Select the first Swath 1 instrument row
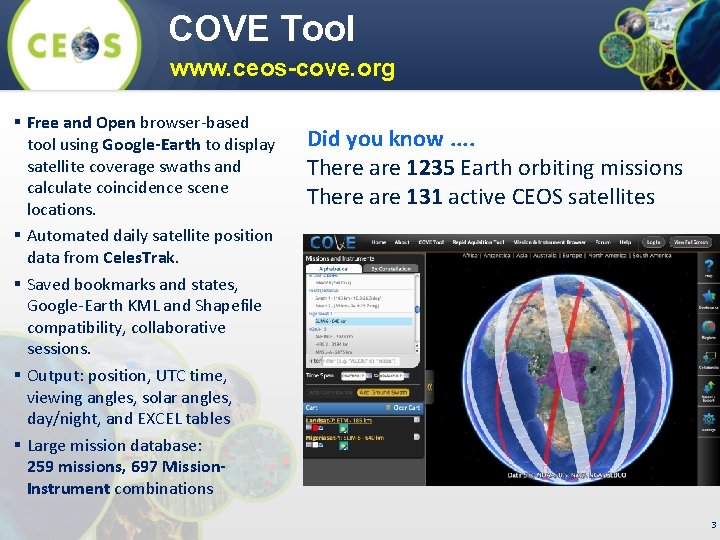720x540 pixels. pyautogui.click(x=348, y=298)
